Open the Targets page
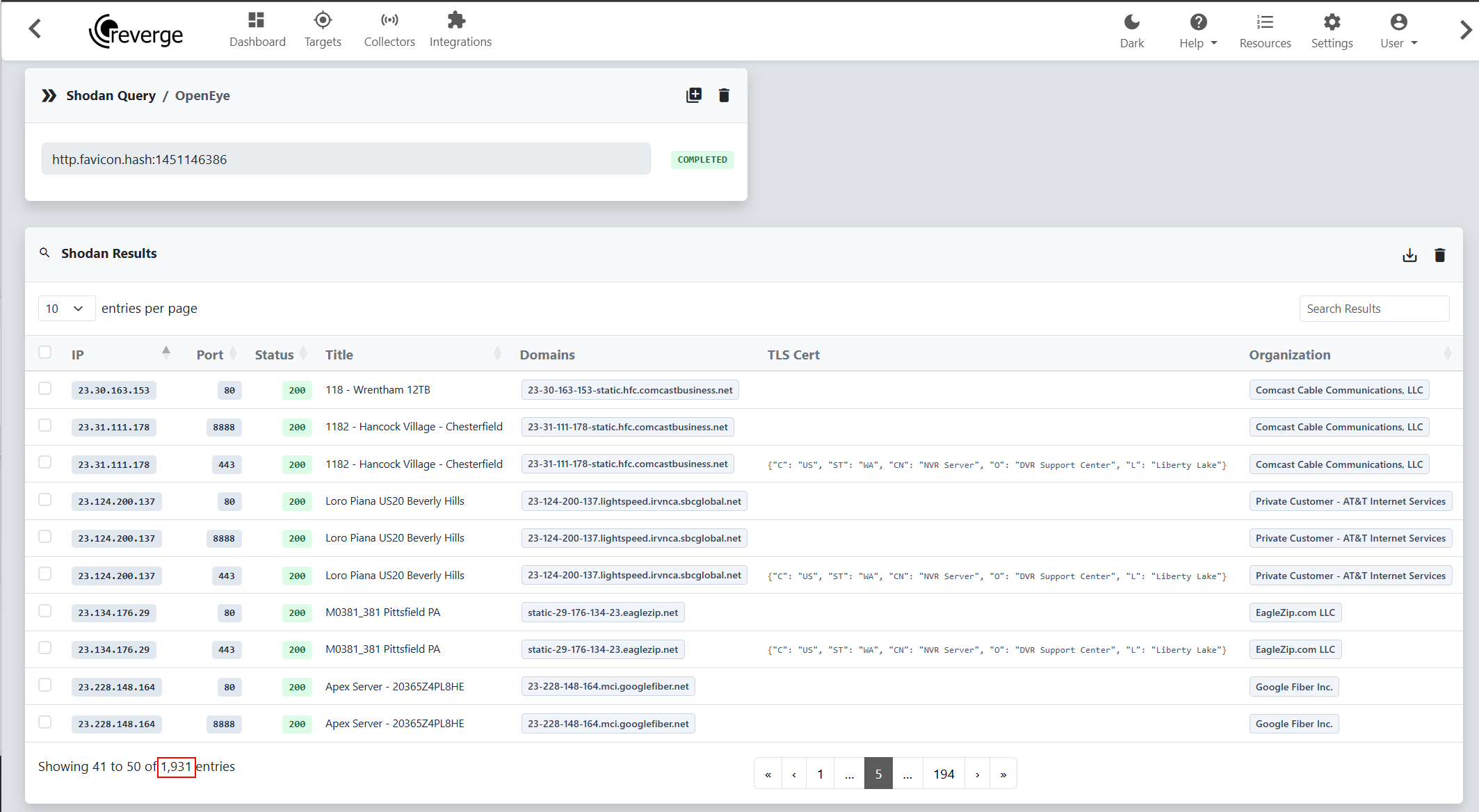1479x812 pixels. coord(323,31)
